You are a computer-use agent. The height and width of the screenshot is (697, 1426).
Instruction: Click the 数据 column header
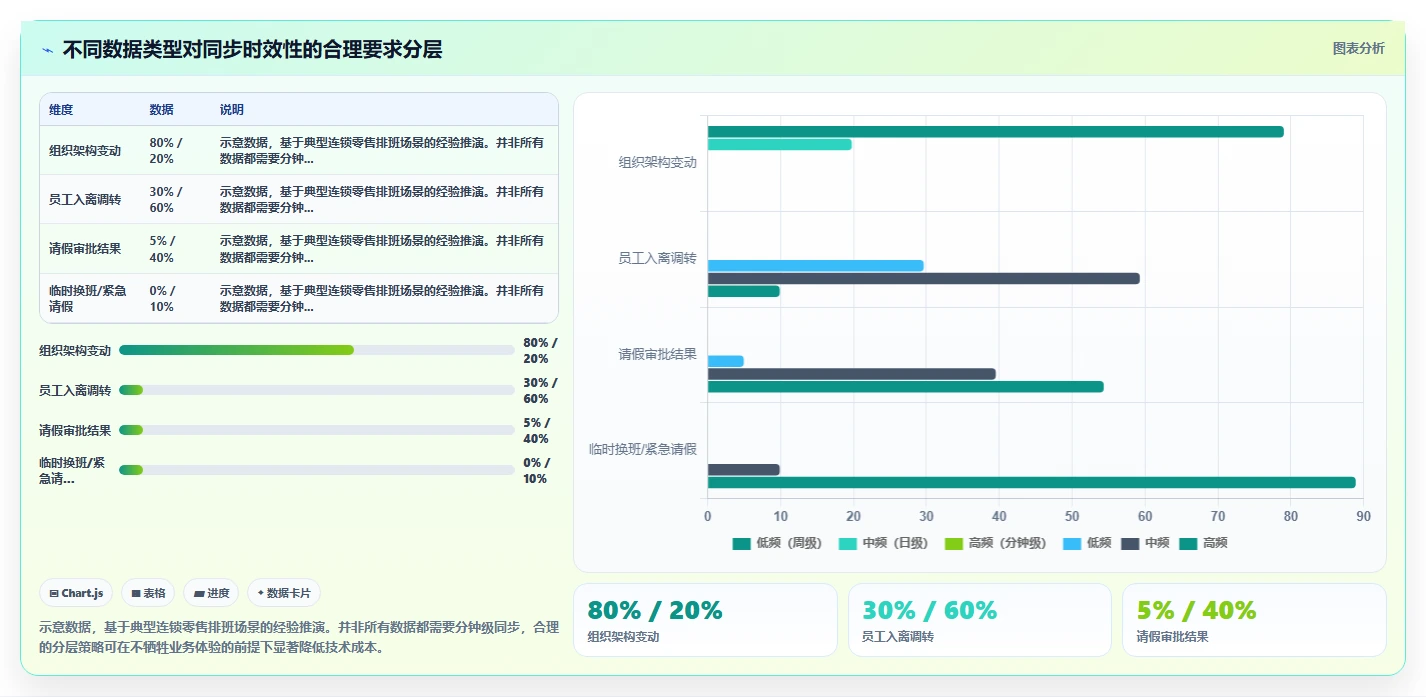(161, 110)
